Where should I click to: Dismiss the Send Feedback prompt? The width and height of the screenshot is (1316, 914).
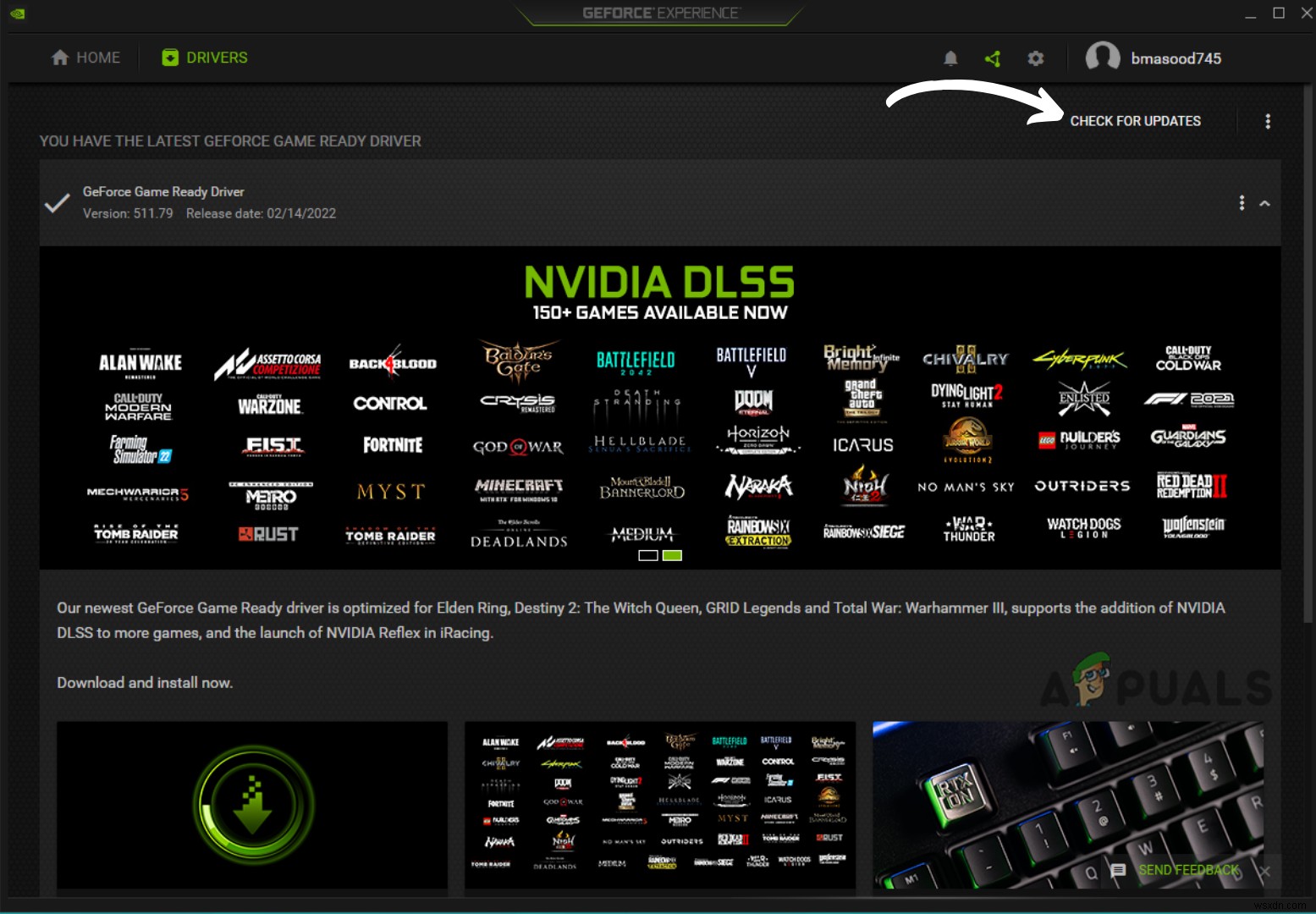click(x=1264, y=871)
